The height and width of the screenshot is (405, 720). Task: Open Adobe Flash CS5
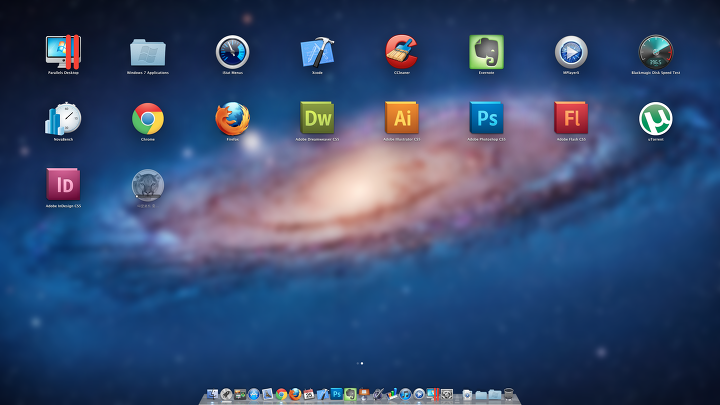(x=571, y=118)
